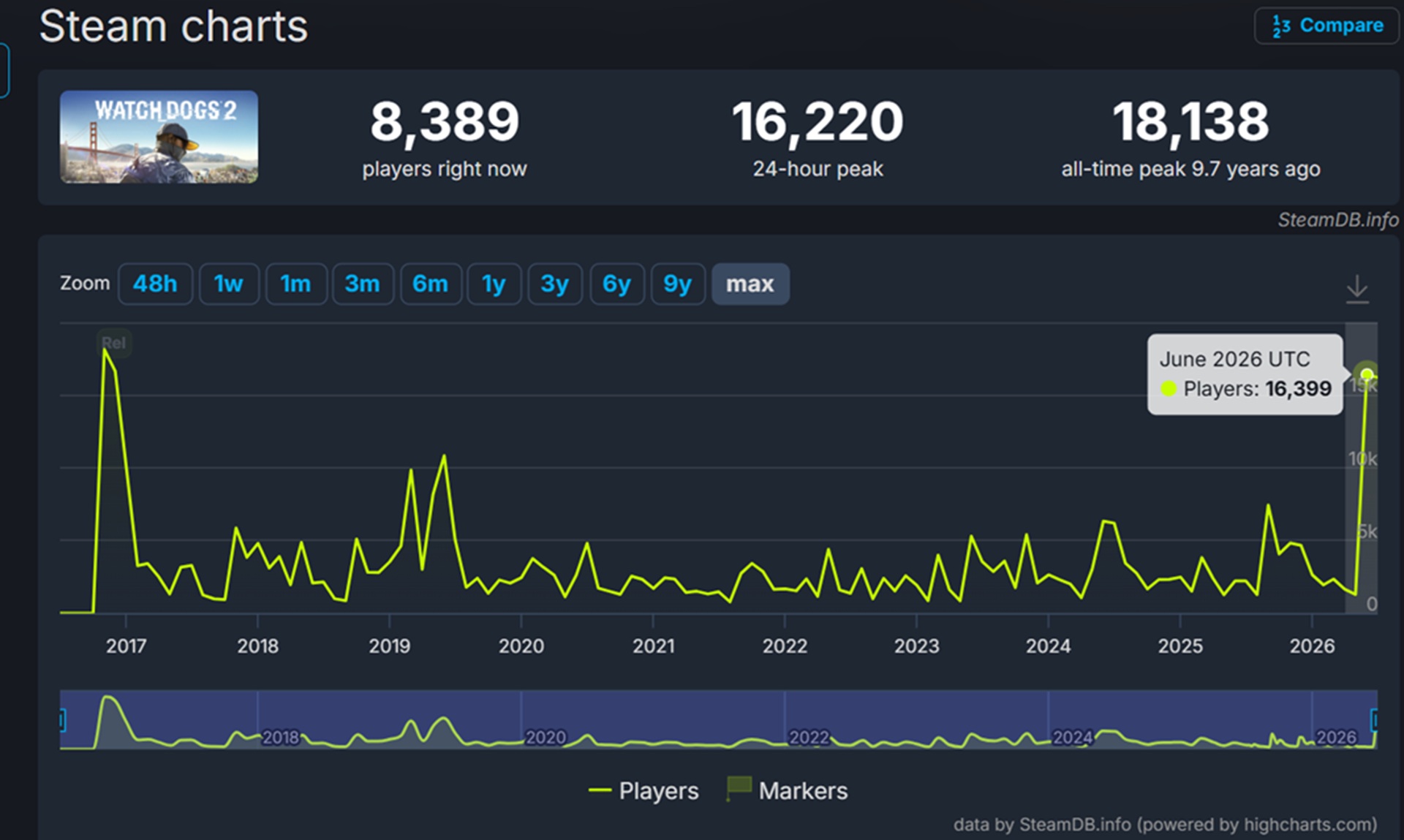Click the Rel release marker flag
Image resolution: width=1404 pixels, height=840 pixels.
tap(113, 343)
